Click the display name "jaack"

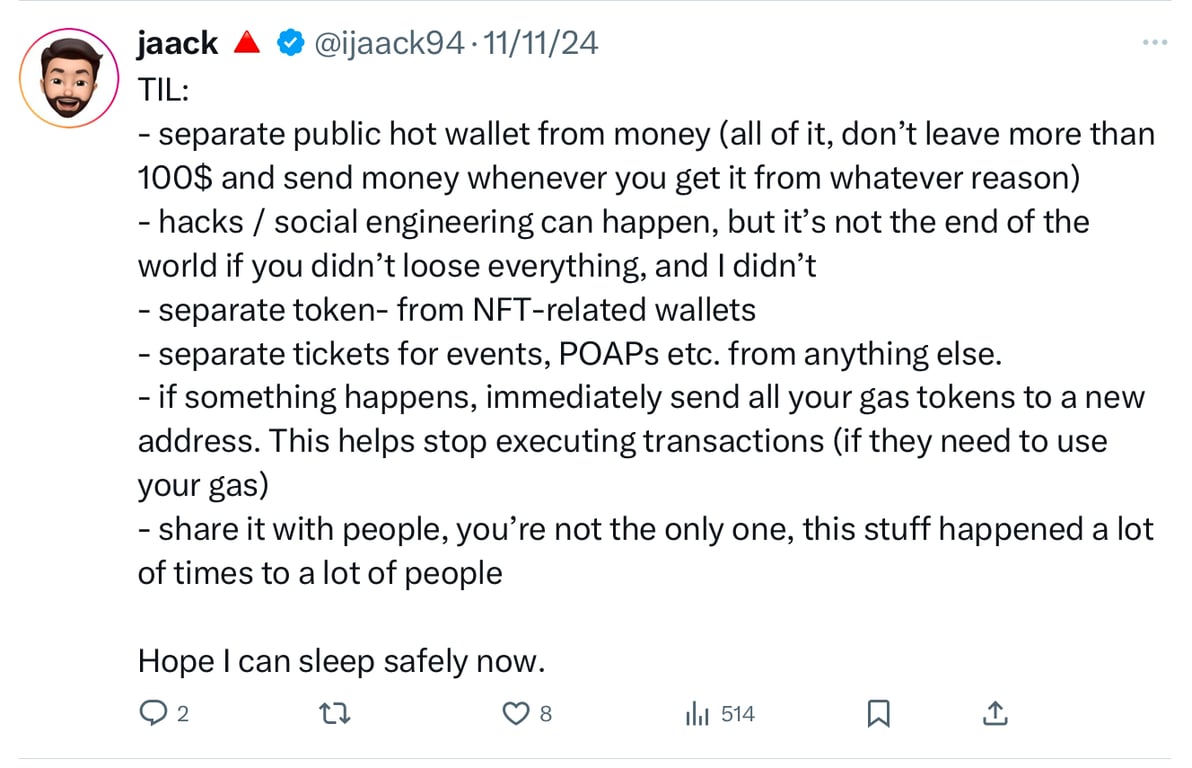pyautogui.click(x=178, y=43)
